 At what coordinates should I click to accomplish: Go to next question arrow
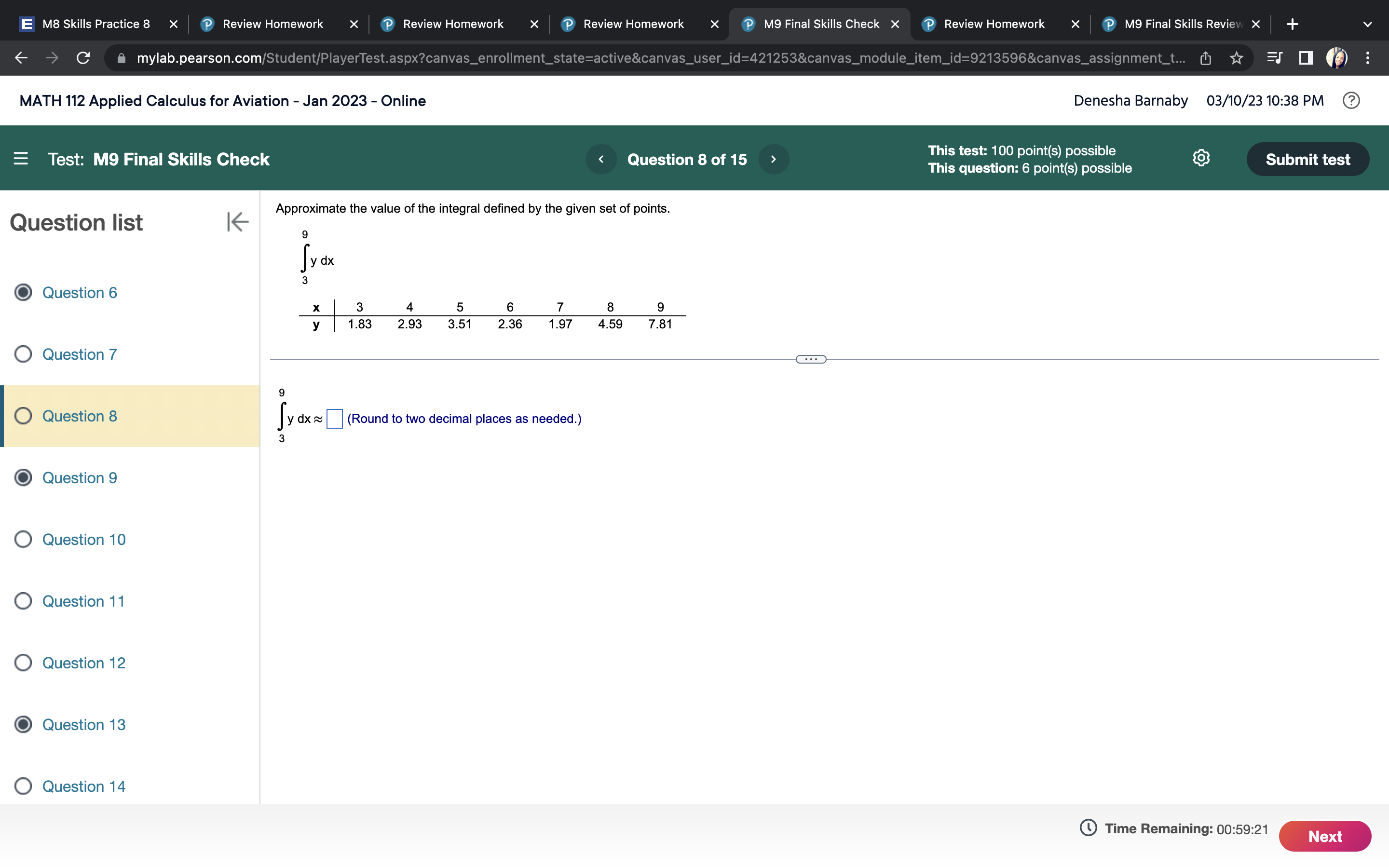[x=773, y=159]
